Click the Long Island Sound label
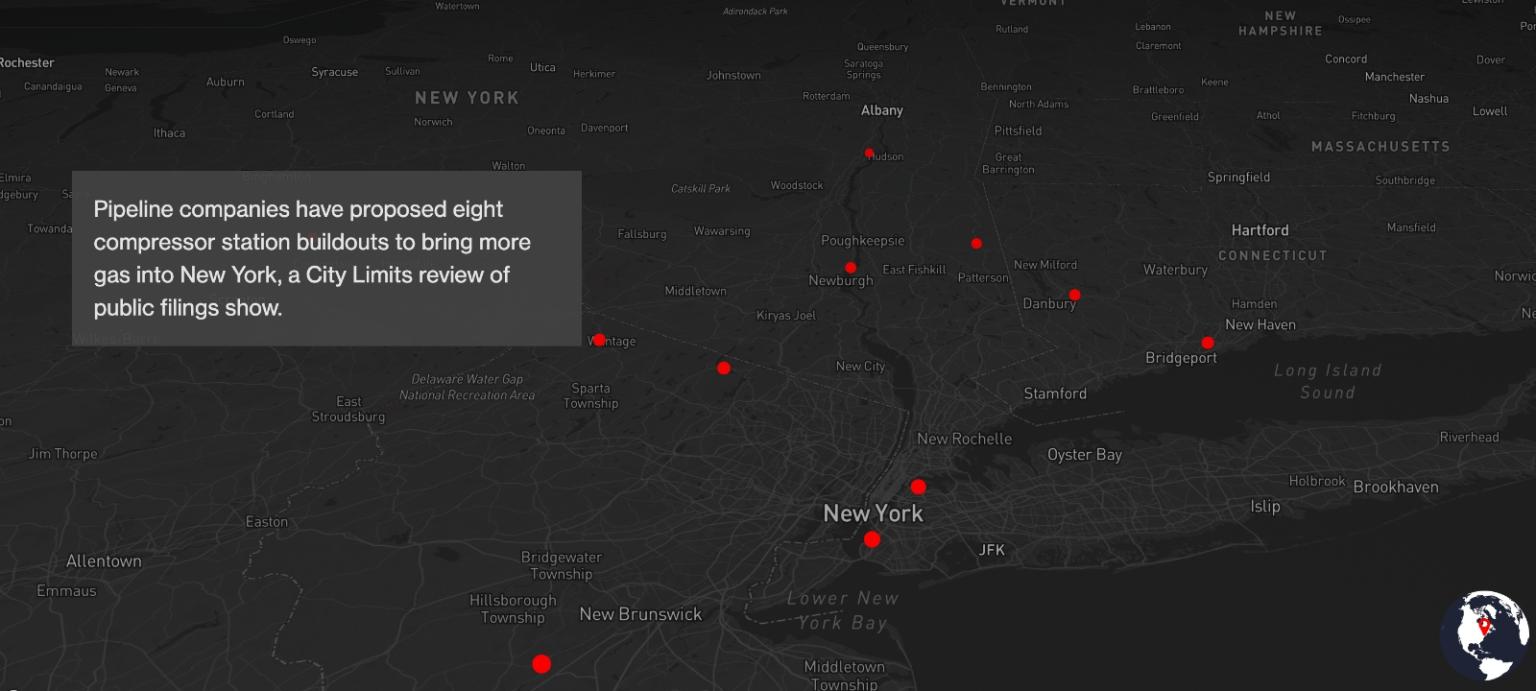This screenshot has width=1536, height=691. coord(1327,381)
